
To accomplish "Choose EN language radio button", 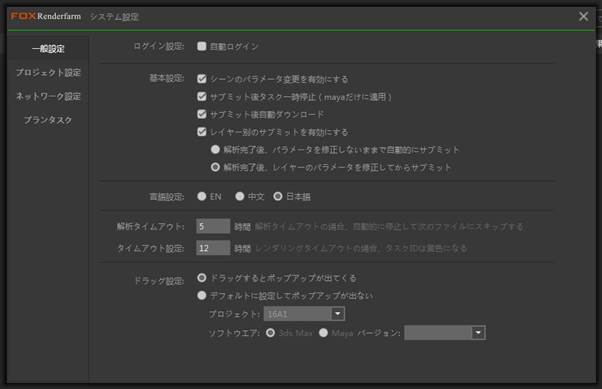I will (202, 196).
